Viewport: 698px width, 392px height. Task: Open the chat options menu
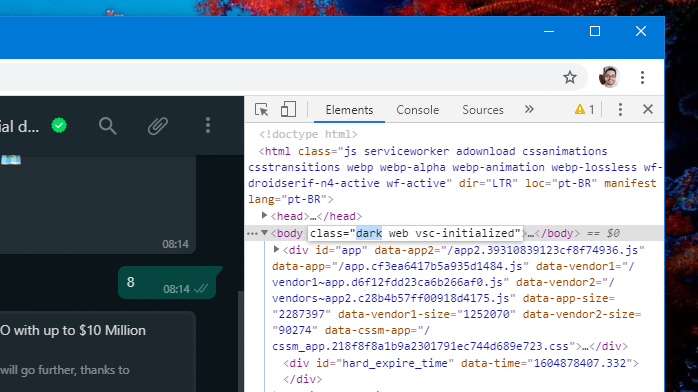(x=207, y=125)
